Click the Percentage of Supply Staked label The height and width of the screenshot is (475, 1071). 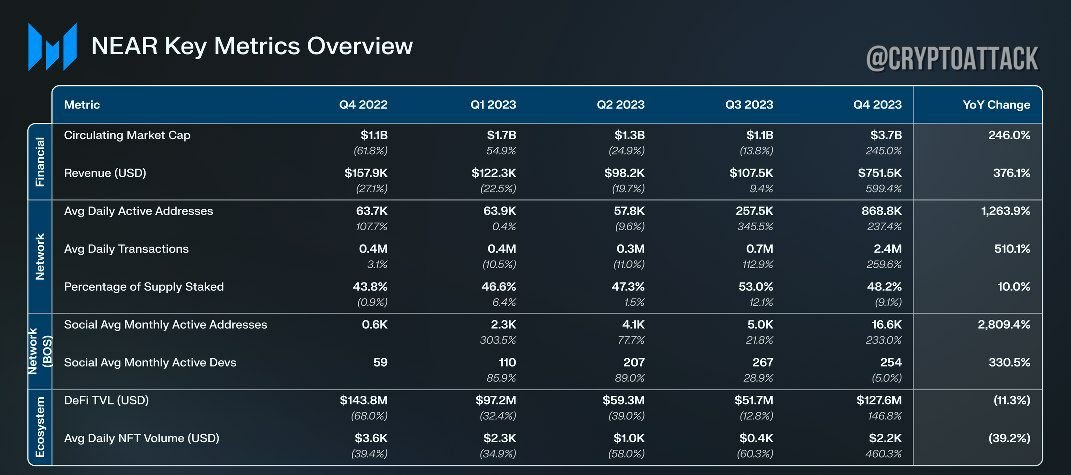[144, 287]
